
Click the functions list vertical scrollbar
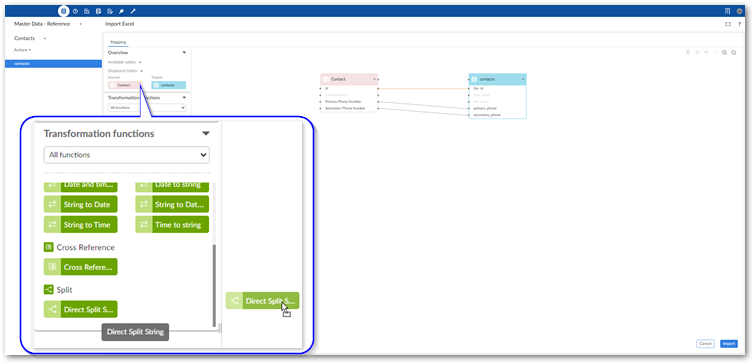[214, 285]
